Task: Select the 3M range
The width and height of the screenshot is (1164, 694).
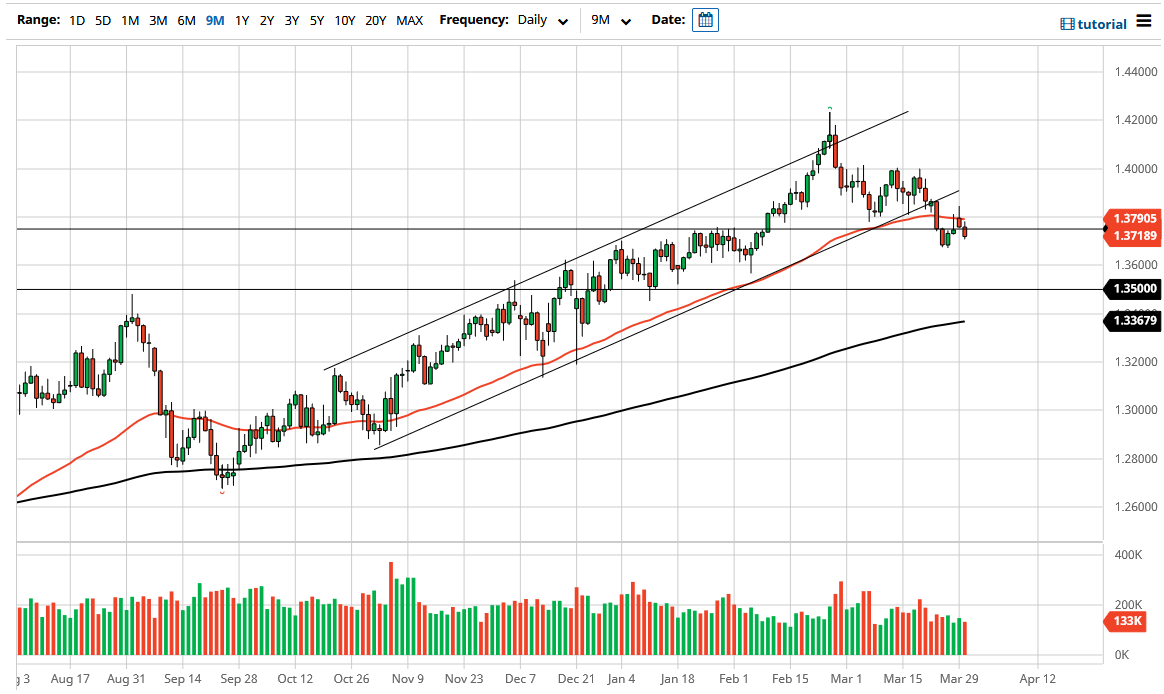Action: pyautogui.click(x=157, y=19)
